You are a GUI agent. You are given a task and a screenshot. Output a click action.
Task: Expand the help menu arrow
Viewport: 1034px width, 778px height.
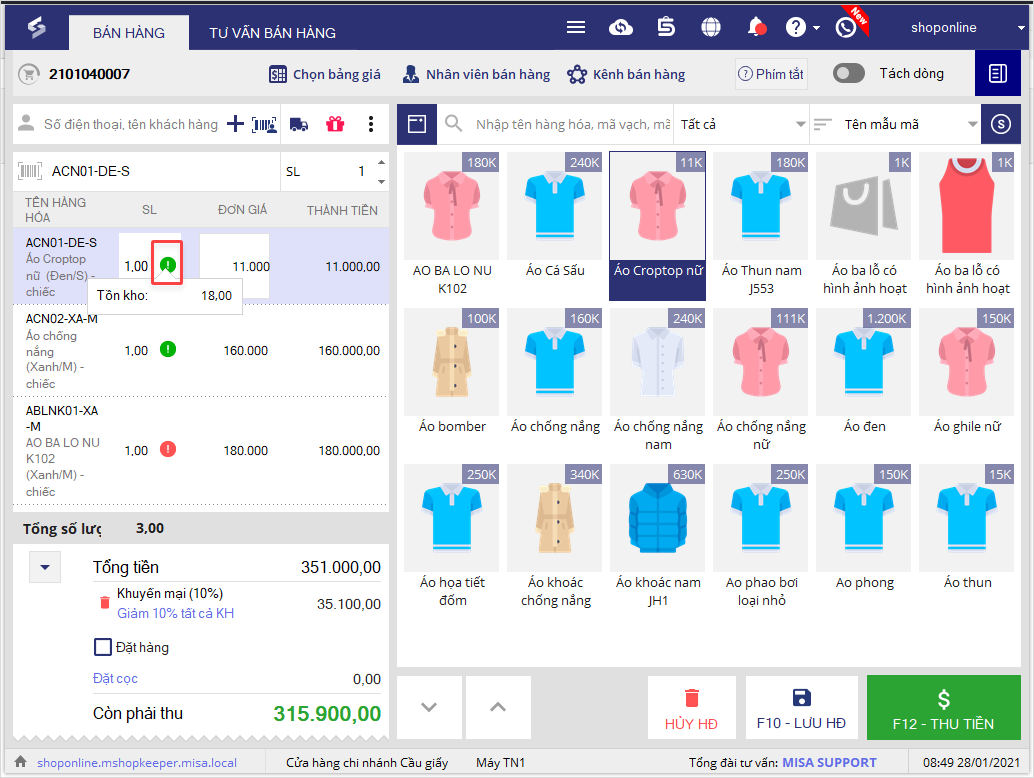(x=816, y=28)
